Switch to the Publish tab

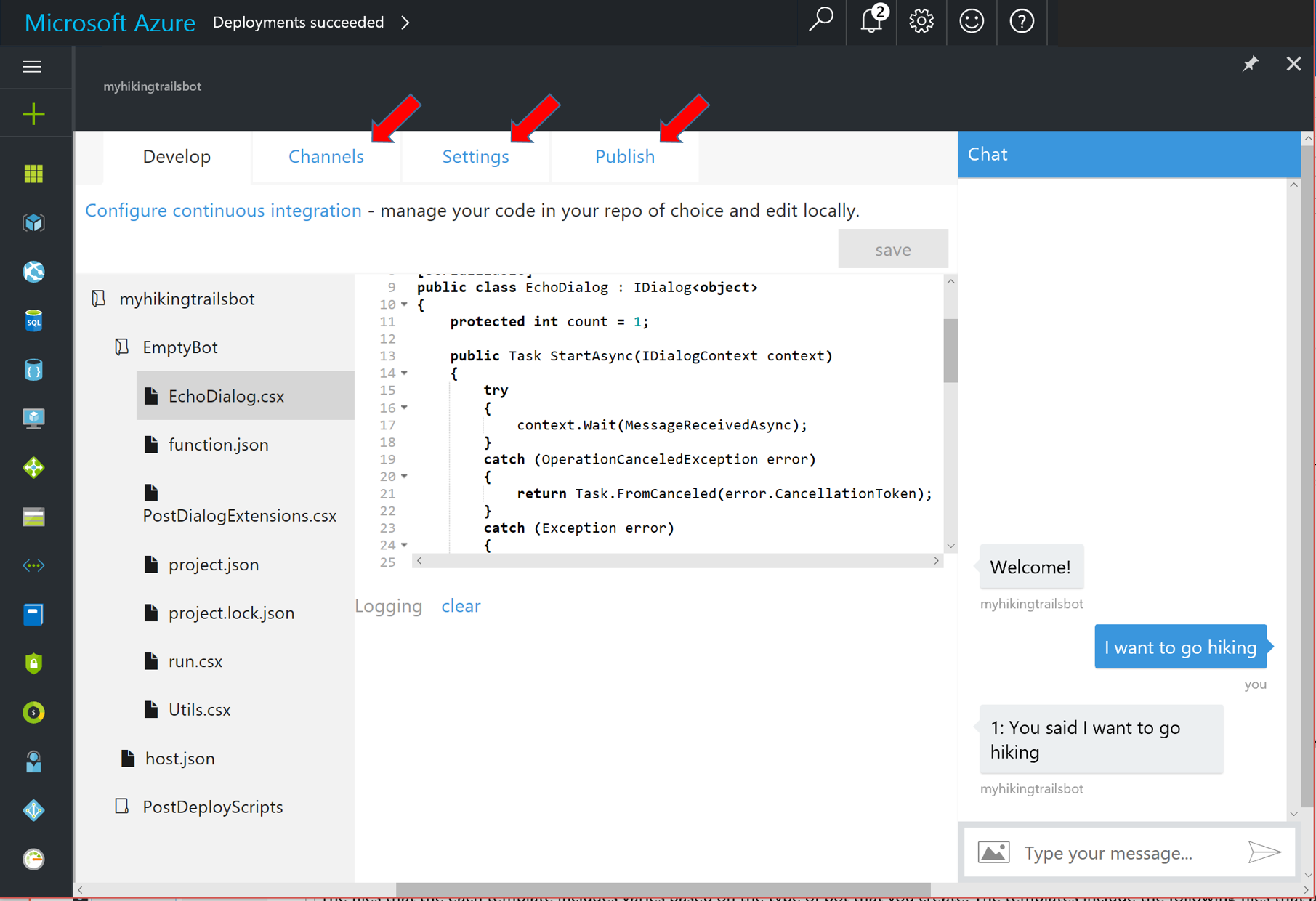point(625,156)
